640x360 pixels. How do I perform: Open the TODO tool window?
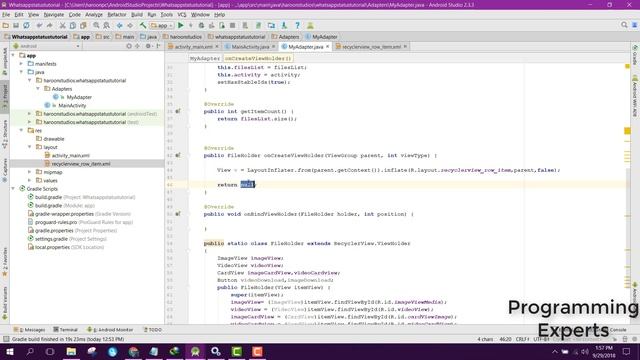coord(153,329)
